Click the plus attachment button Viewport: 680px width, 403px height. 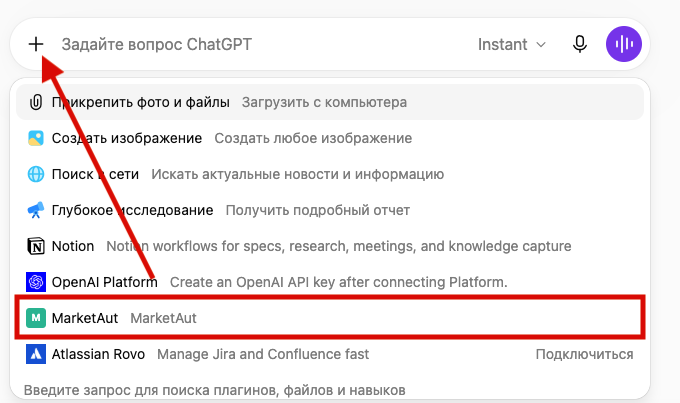click(36, 44)
